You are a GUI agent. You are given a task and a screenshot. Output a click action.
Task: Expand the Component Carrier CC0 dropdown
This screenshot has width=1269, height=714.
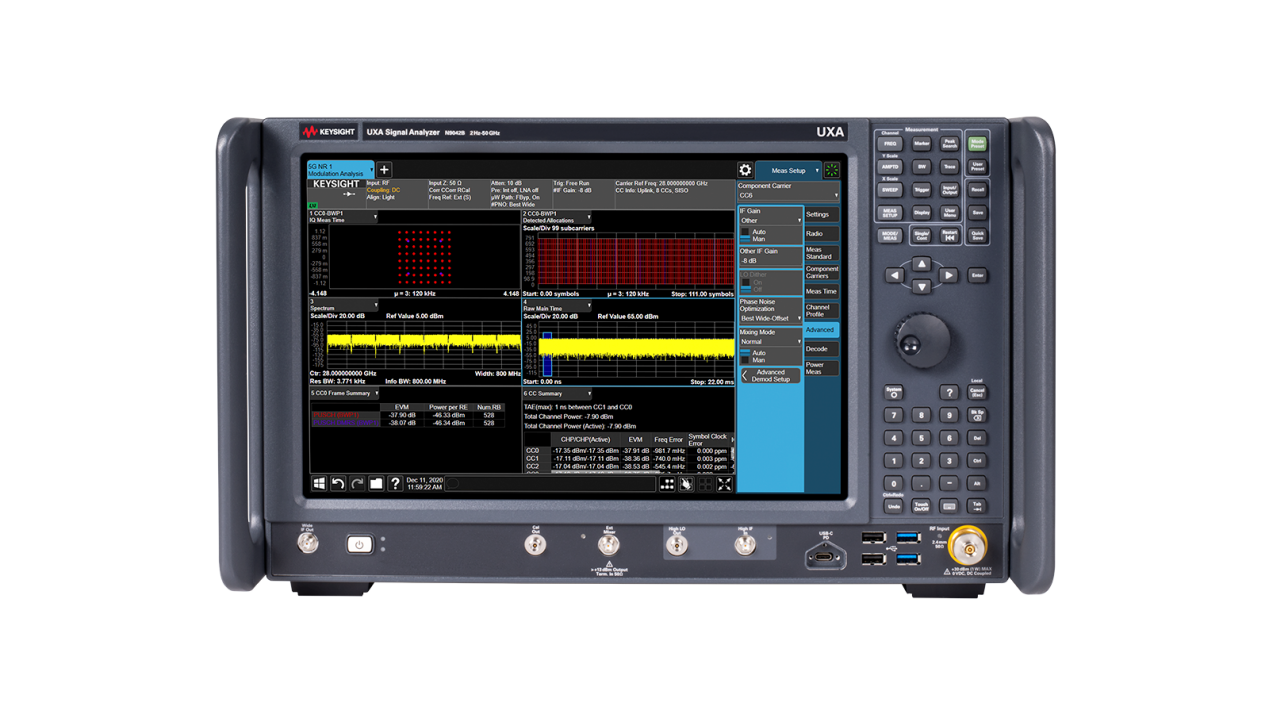click(788, 196)
